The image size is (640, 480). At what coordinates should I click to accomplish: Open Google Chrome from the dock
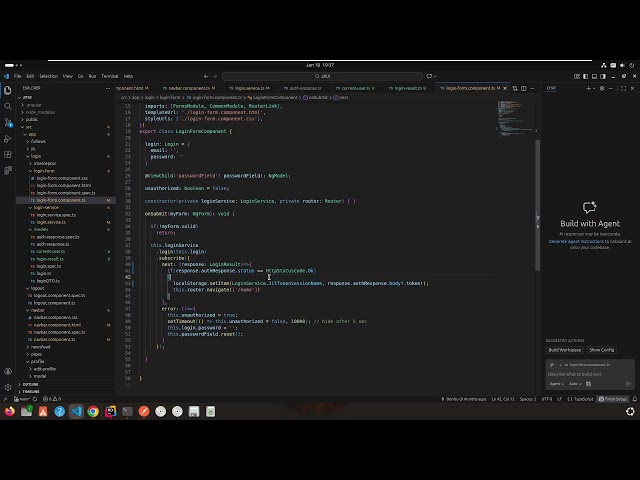pos(93,411)
